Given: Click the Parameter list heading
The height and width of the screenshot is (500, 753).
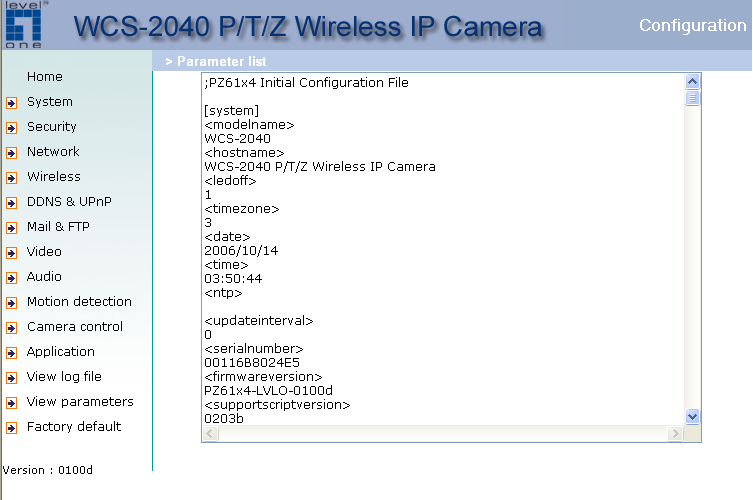Looking at the screenshot, I should click(221, 61).
